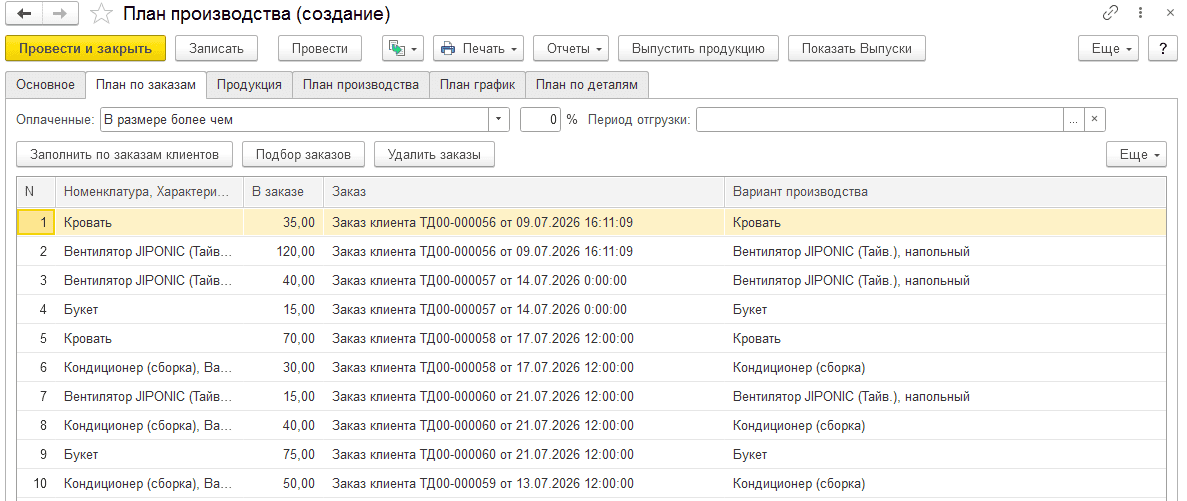Add form to favorites with the star icon
Image resolution: width=1187 pixels, height=501 pixels.
click(101, 13)
